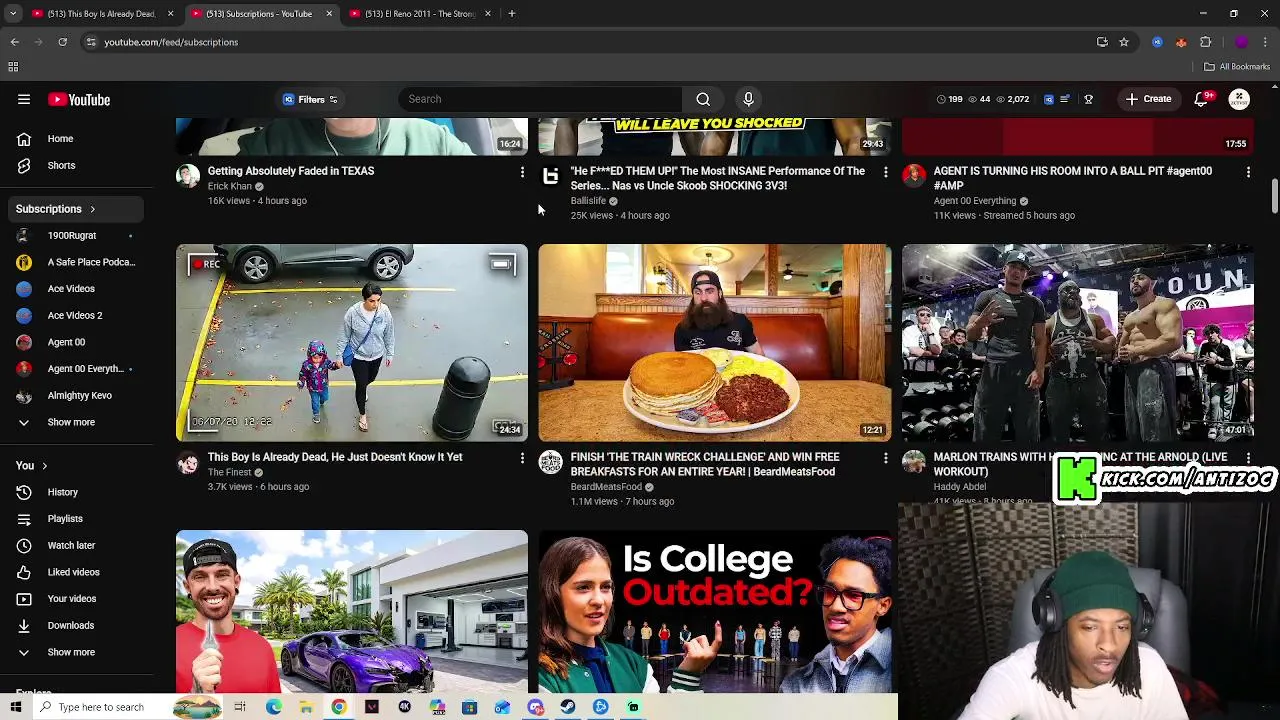Click the trophy icon in header

[x=1088, y=99]
